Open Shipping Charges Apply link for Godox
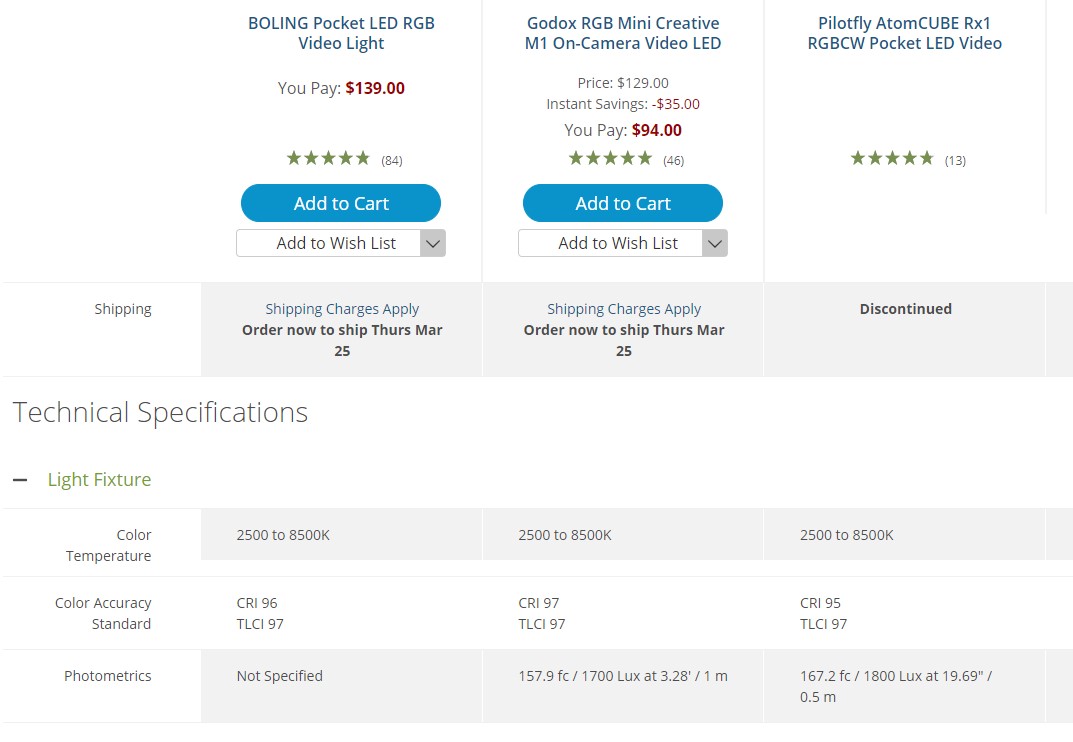The image size is (1073, 742). 624,309
